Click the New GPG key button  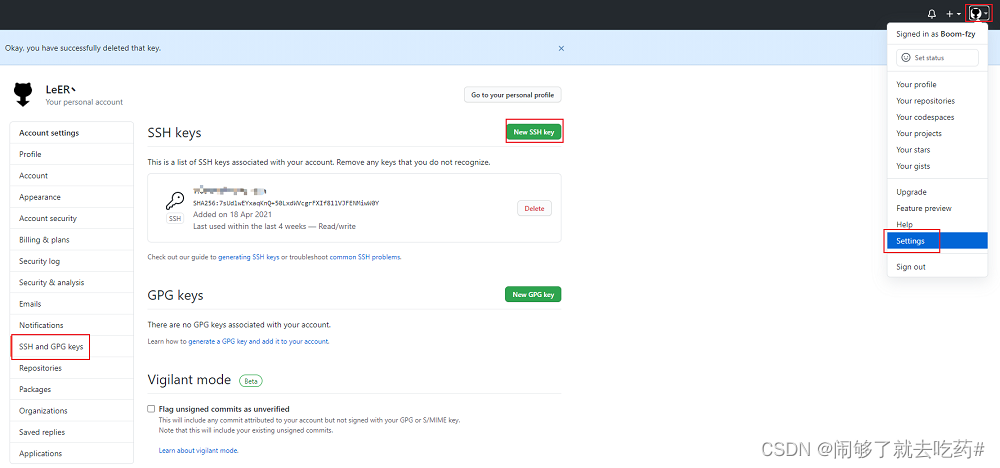coord(533,294)
